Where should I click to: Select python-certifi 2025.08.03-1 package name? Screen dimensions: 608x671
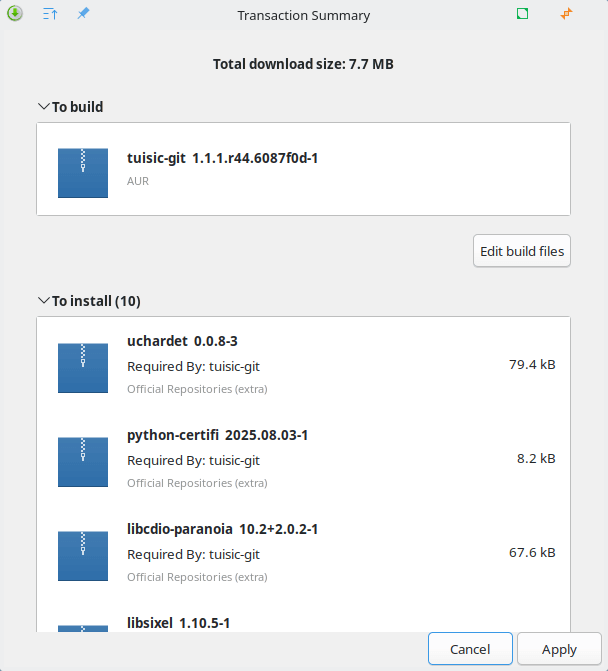tap(217, 435)
